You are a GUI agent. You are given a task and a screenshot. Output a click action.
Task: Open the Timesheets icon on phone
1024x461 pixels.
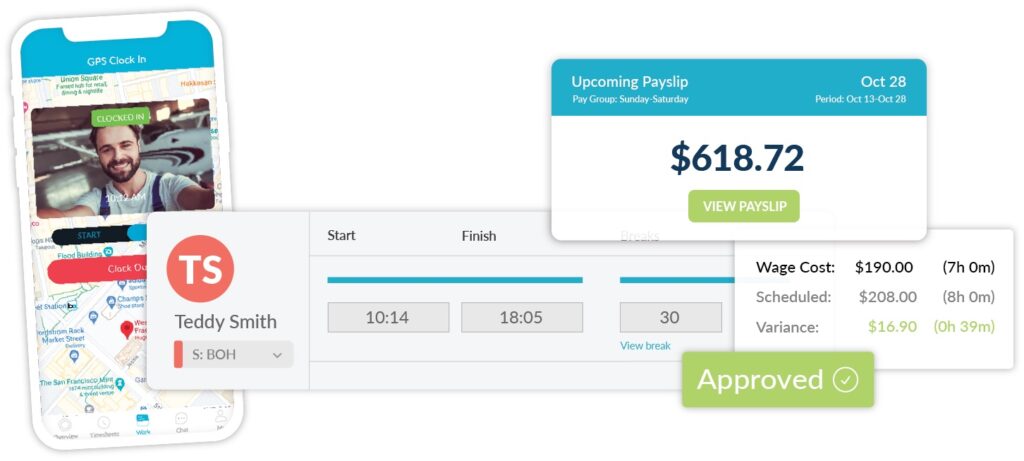click(x=103, y=425)
